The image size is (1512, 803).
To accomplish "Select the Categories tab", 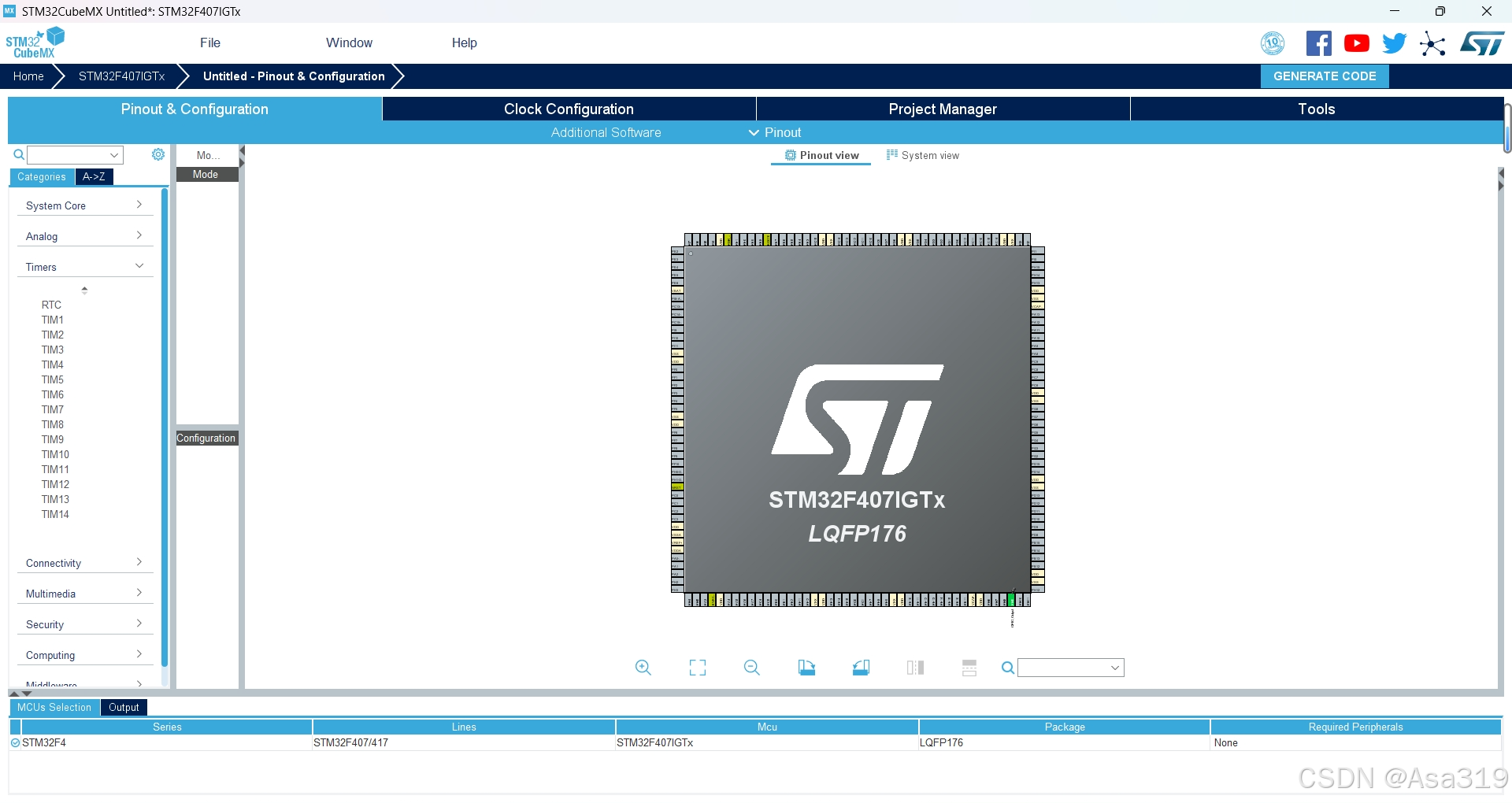I will click(x=42, y=177).
